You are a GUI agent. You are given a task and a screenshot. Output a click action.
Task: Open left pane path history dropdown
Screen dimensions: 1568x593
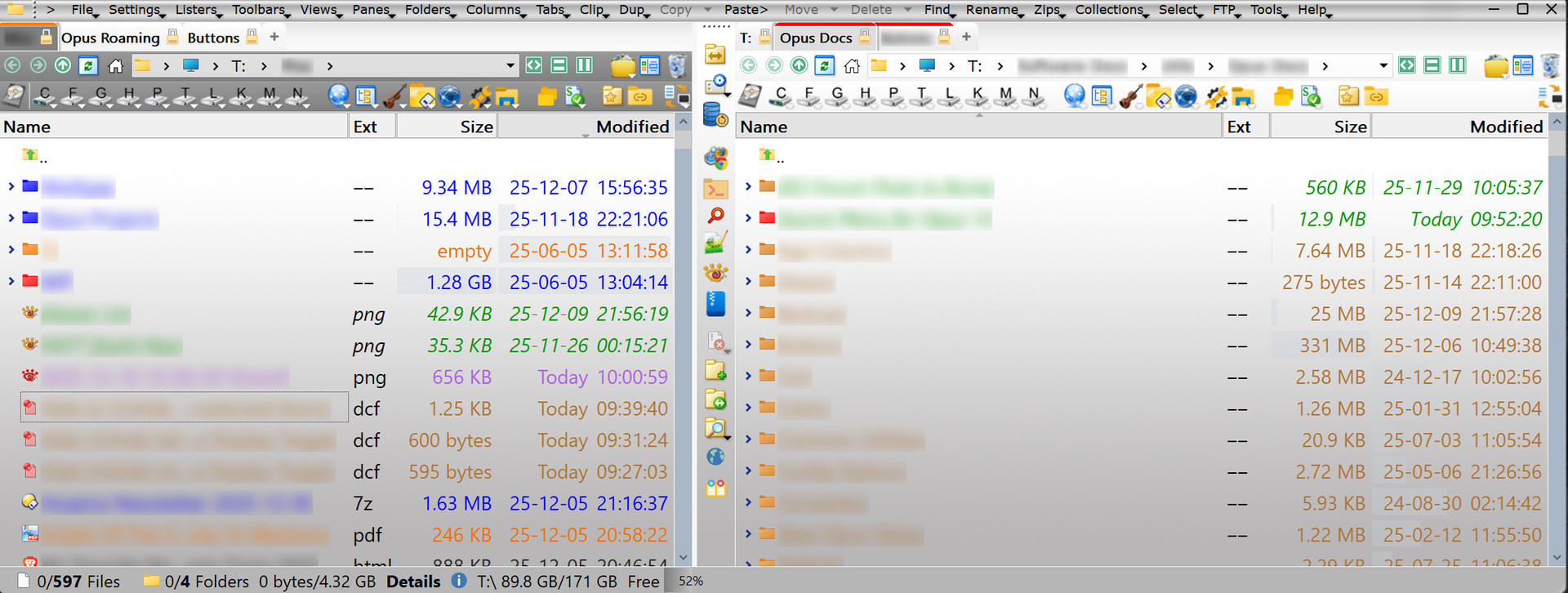tap(510, 65)
